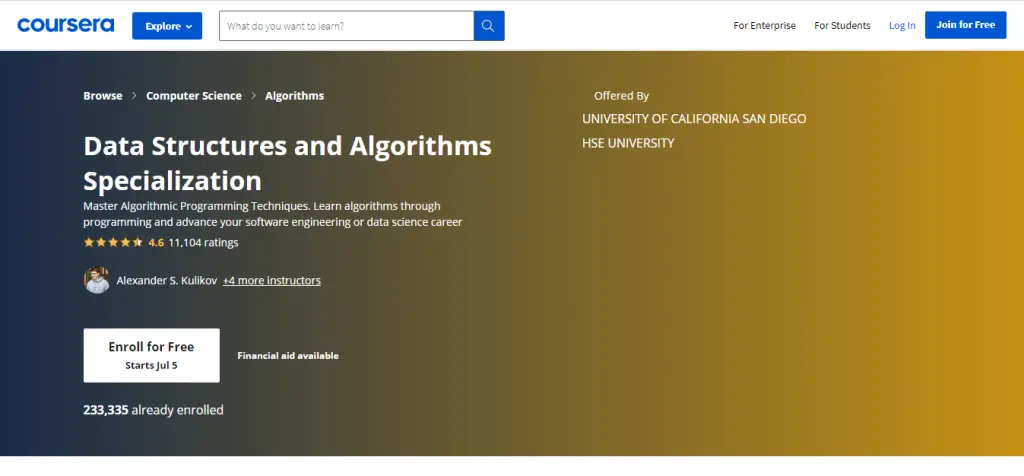
Task: Click the star rating icons
Action: (x=112, y=242)
